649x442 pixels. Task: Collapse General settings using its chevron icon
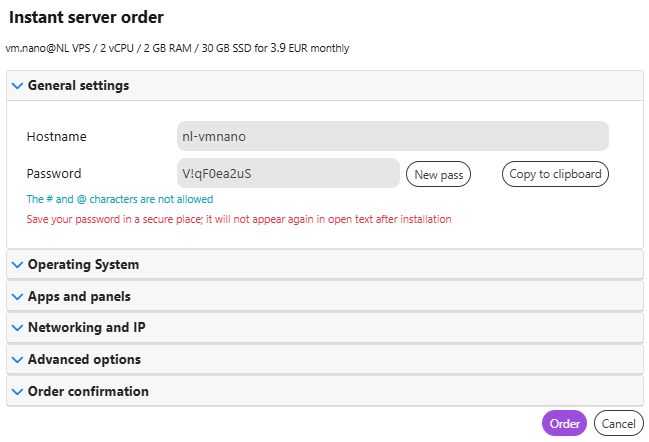pos(17,86)
